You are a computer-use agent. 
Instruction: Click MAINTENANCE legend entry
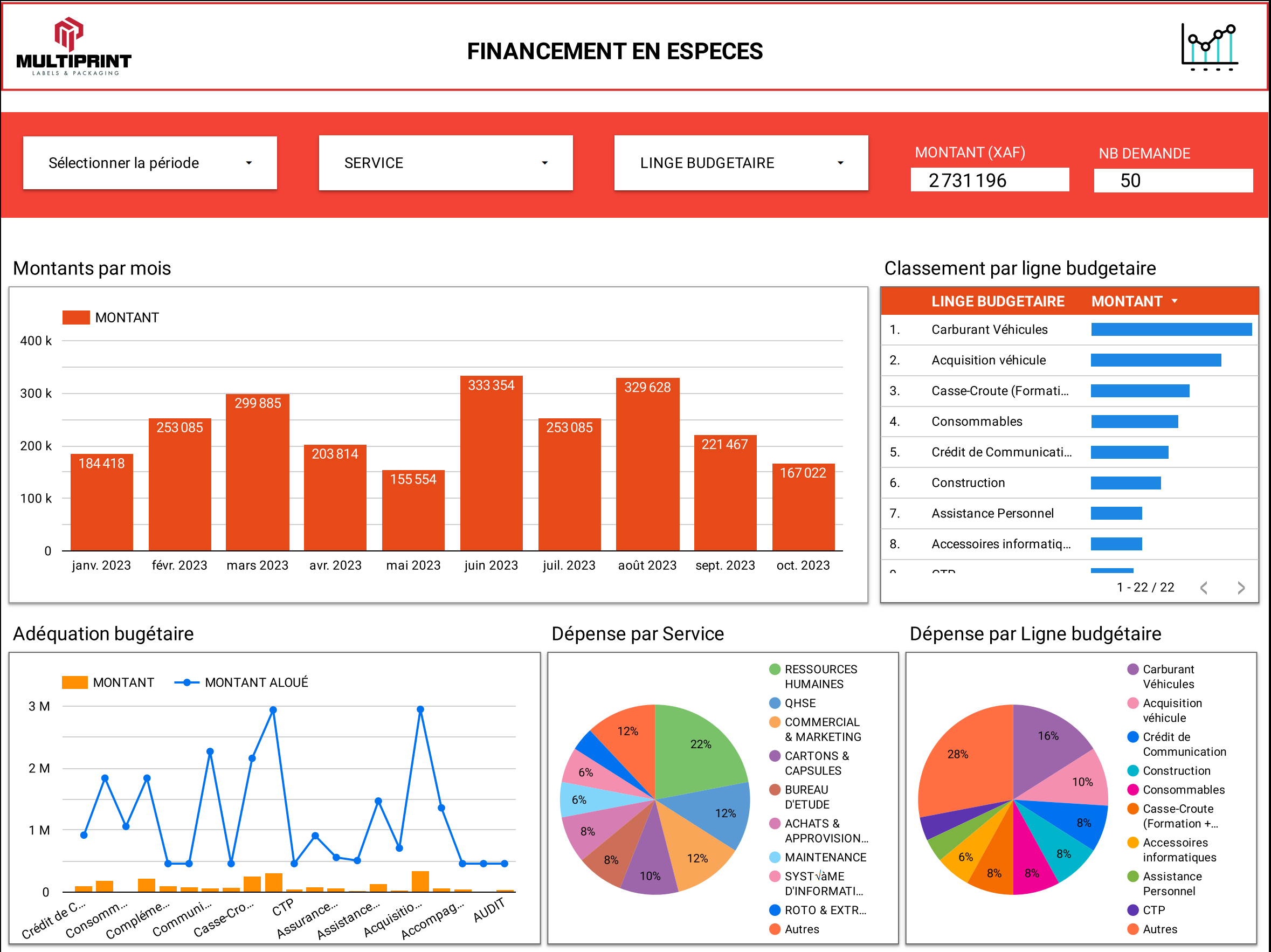(818, 857)
